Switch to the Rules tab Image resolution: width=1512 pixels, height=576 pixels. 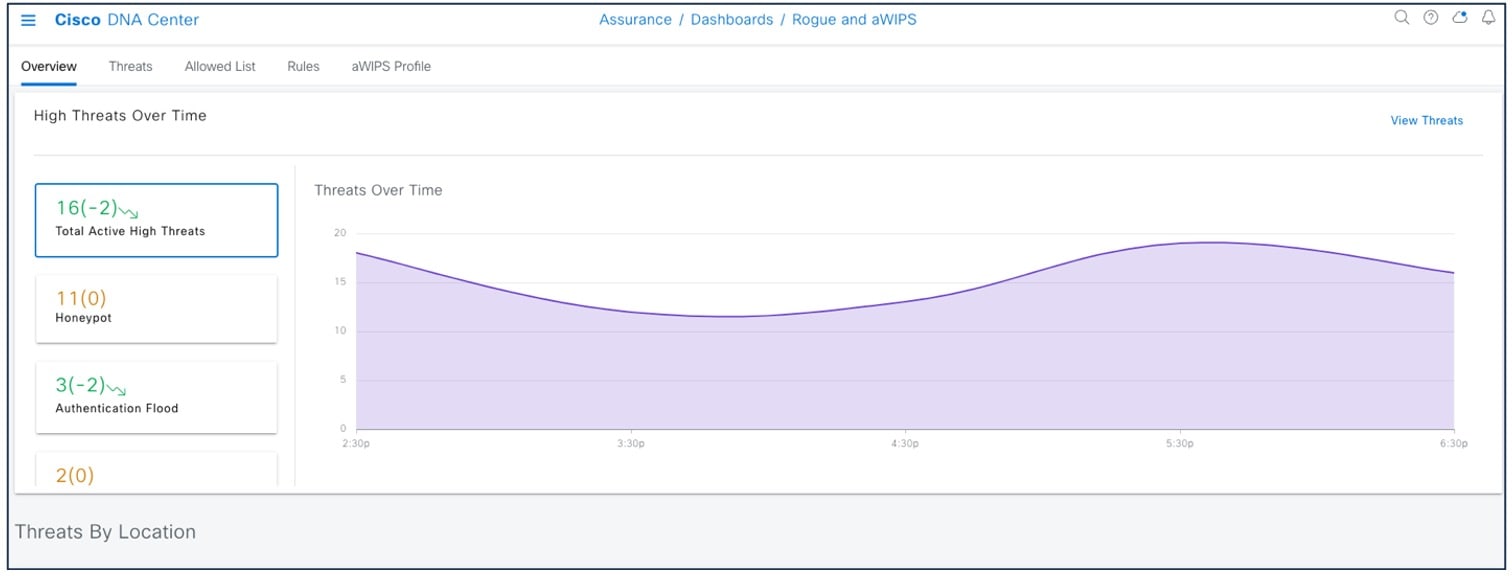point(303,67)
